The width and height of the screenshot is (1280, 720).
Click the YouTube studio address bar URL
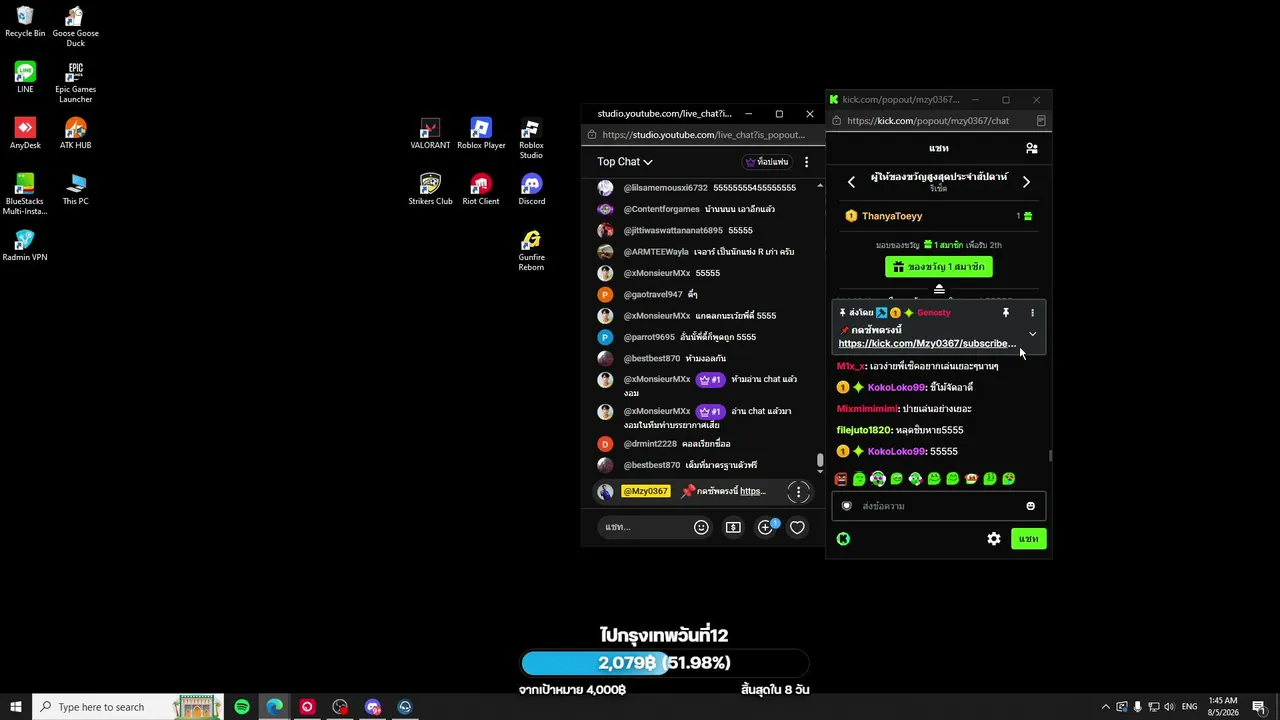click(x=703, y=135)
